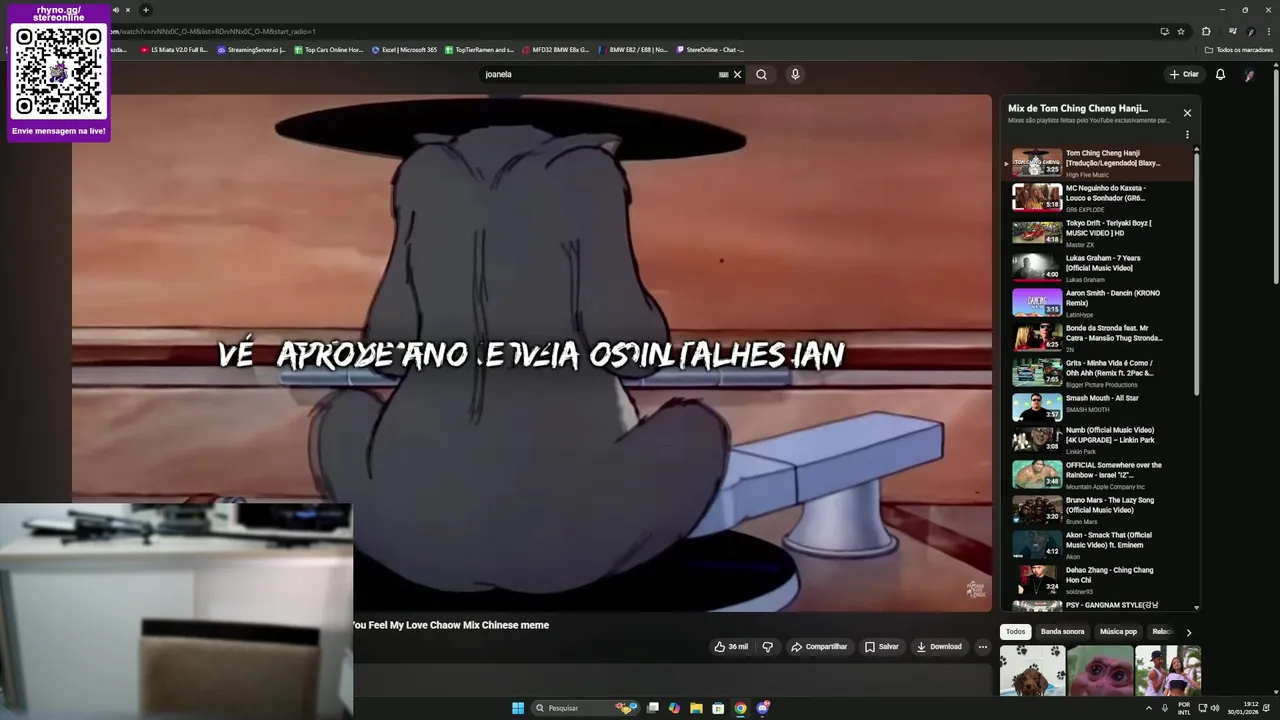Click the Download button
The width and height of the screenshot is (1280, 720).
[938, 647]
